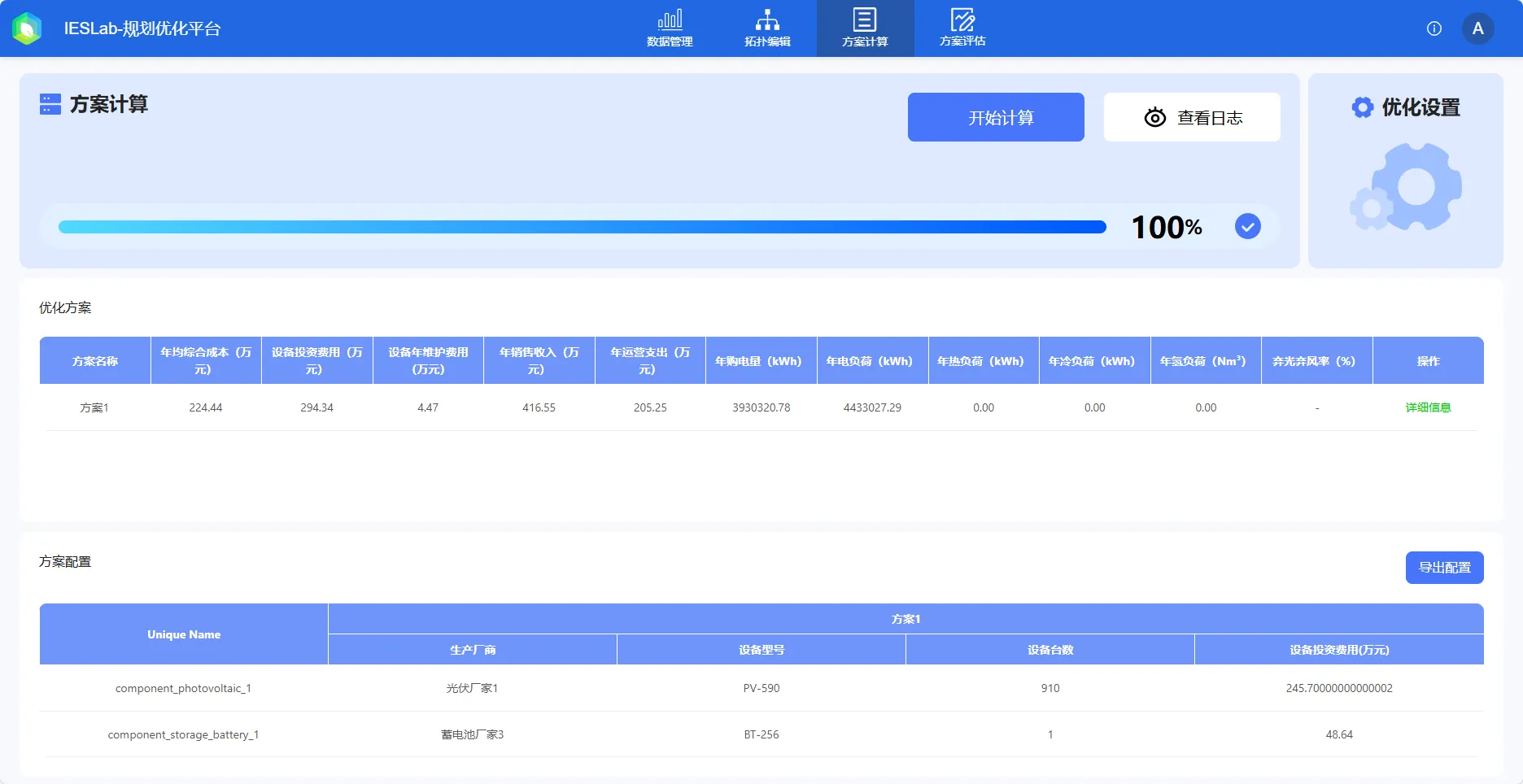Click the 优化设置 panel title
The image size is (1523, 784).
coord(1420,107)
